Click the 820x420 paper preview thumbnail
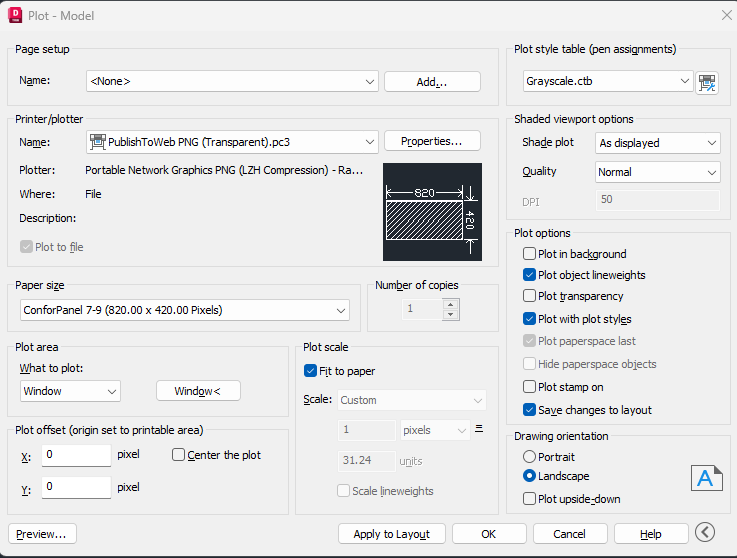The image size is (737, 558). (432, 212)
